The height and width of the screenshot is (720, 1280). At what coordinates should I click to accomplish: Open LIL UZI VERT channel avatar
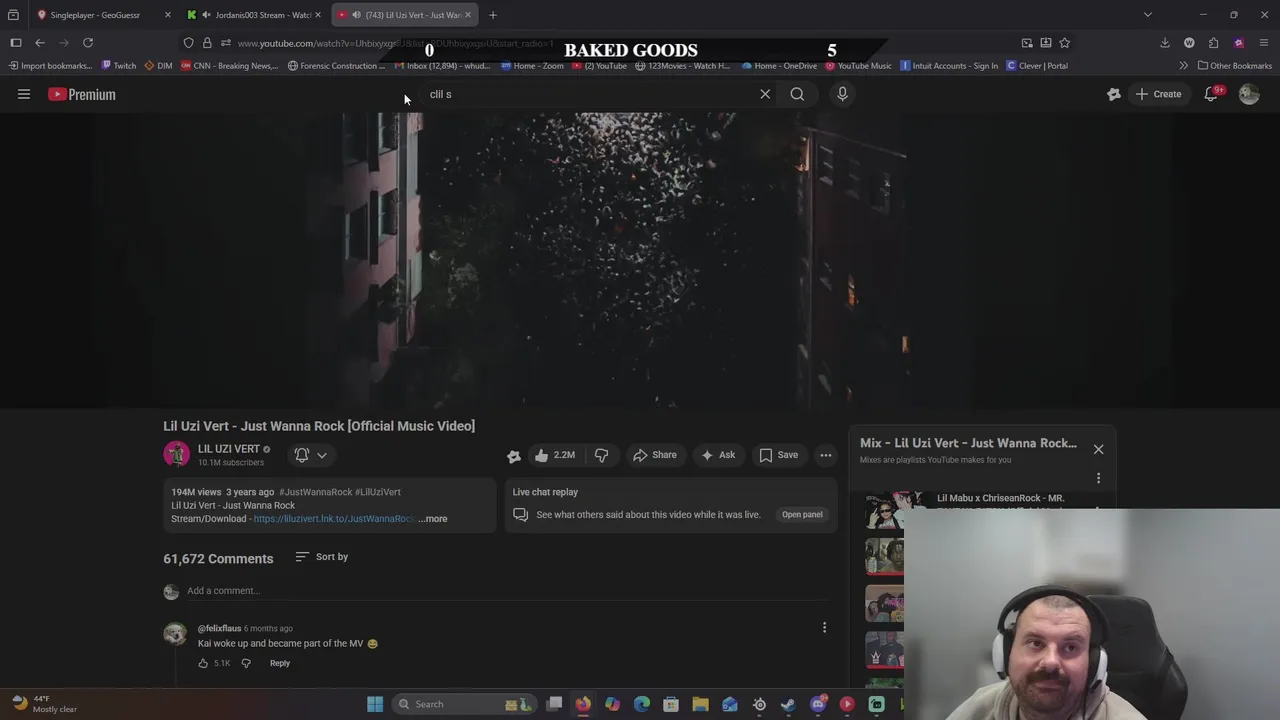click(177, 454)
